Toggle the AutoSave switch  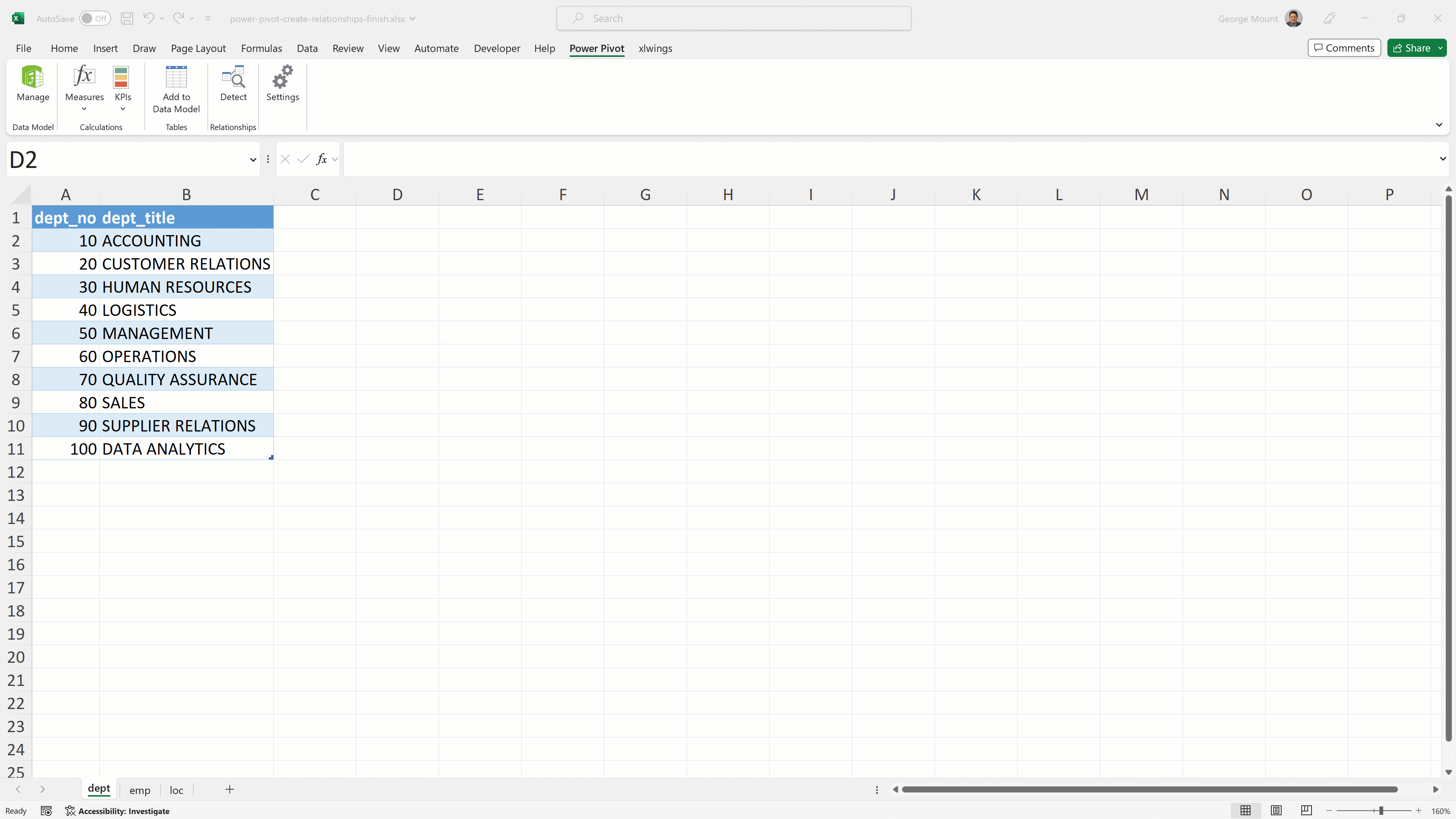(94, 19)
